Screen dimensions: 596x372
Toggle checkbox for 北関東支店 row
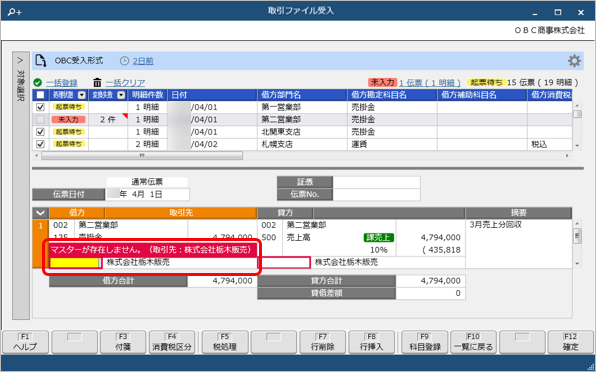point(40,132)
